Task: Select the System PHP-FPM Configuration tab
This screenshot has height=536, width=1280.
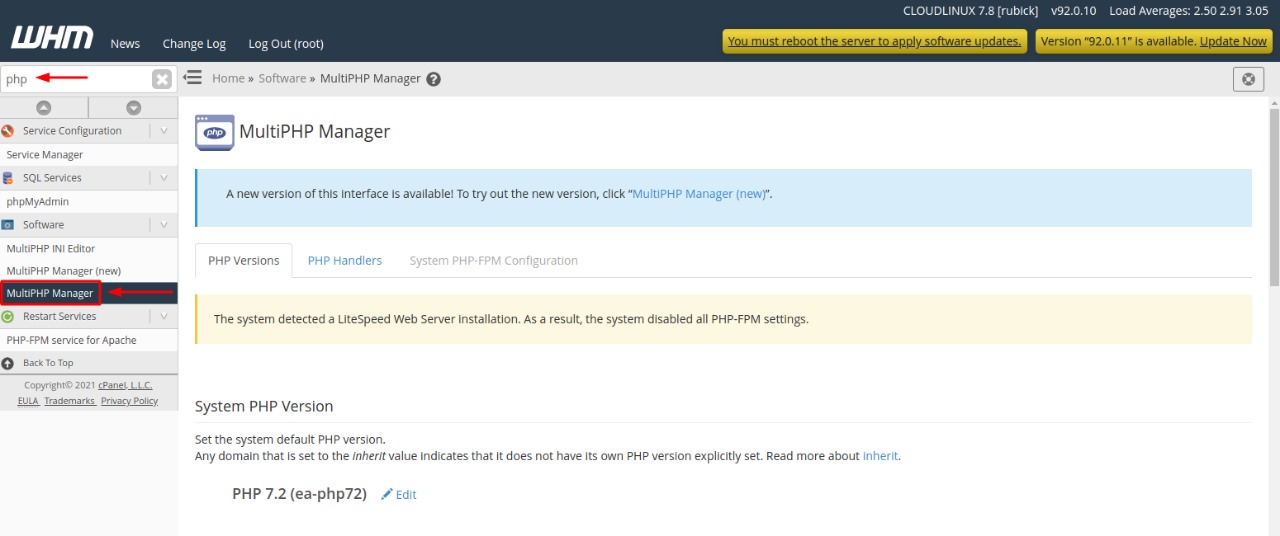Action: [494, 260]
